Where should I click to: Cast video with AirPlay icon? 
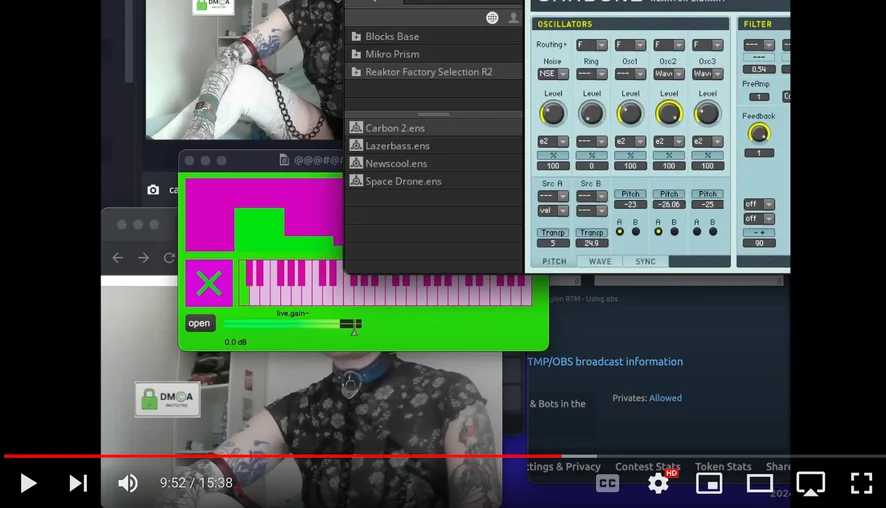click(811, 483)
